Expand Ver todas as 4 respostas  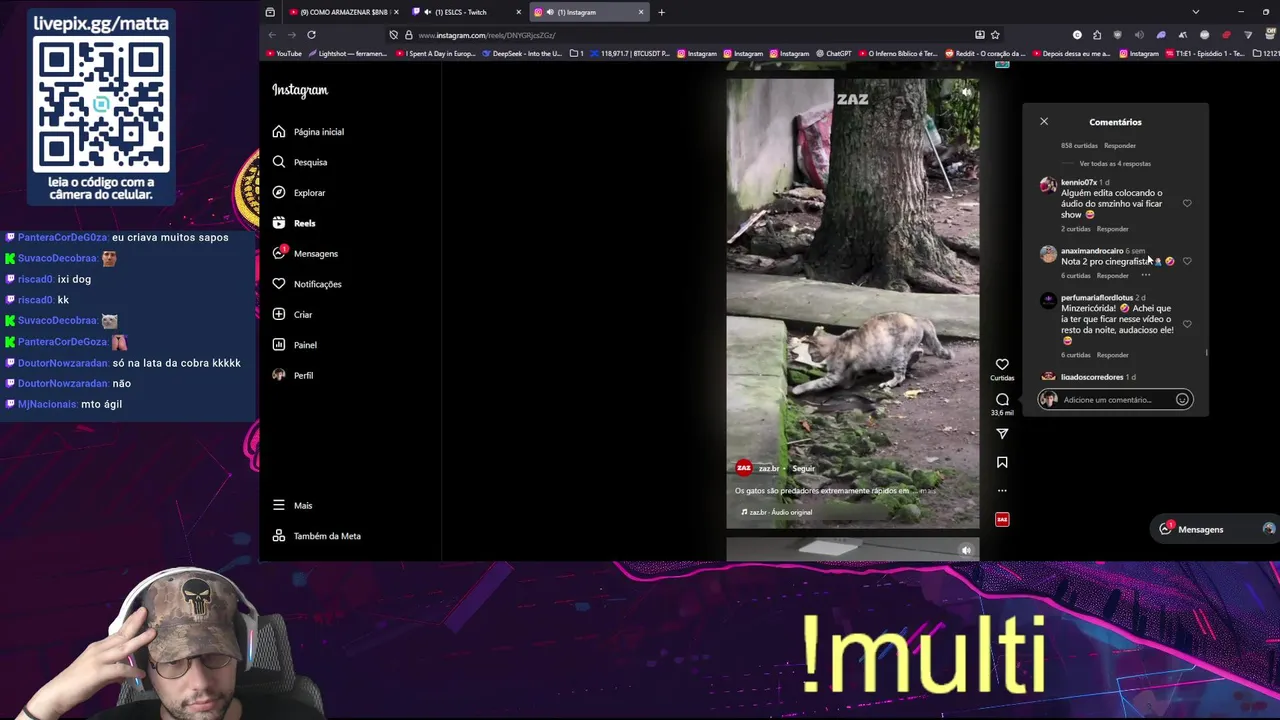point(1115,163)
